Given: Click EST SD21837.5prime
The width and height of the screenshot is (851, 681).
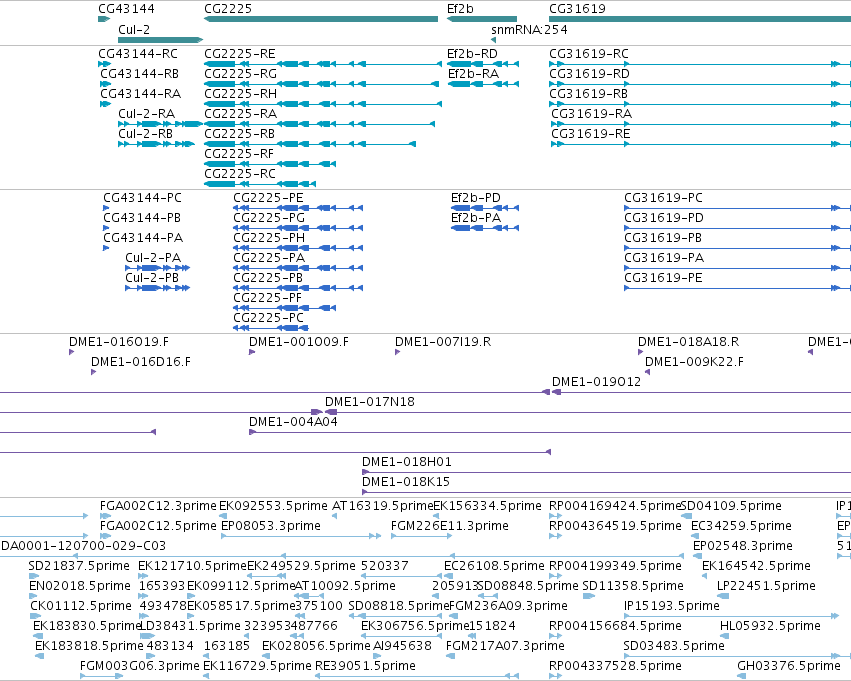Looking at the screenshot, I should point(79,567).
